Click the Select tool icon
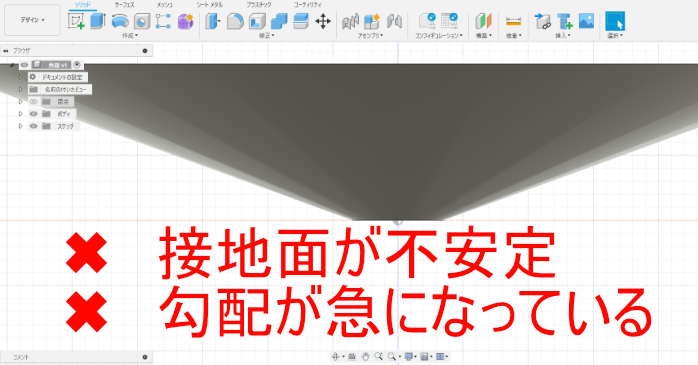 (x=615, y=21)
